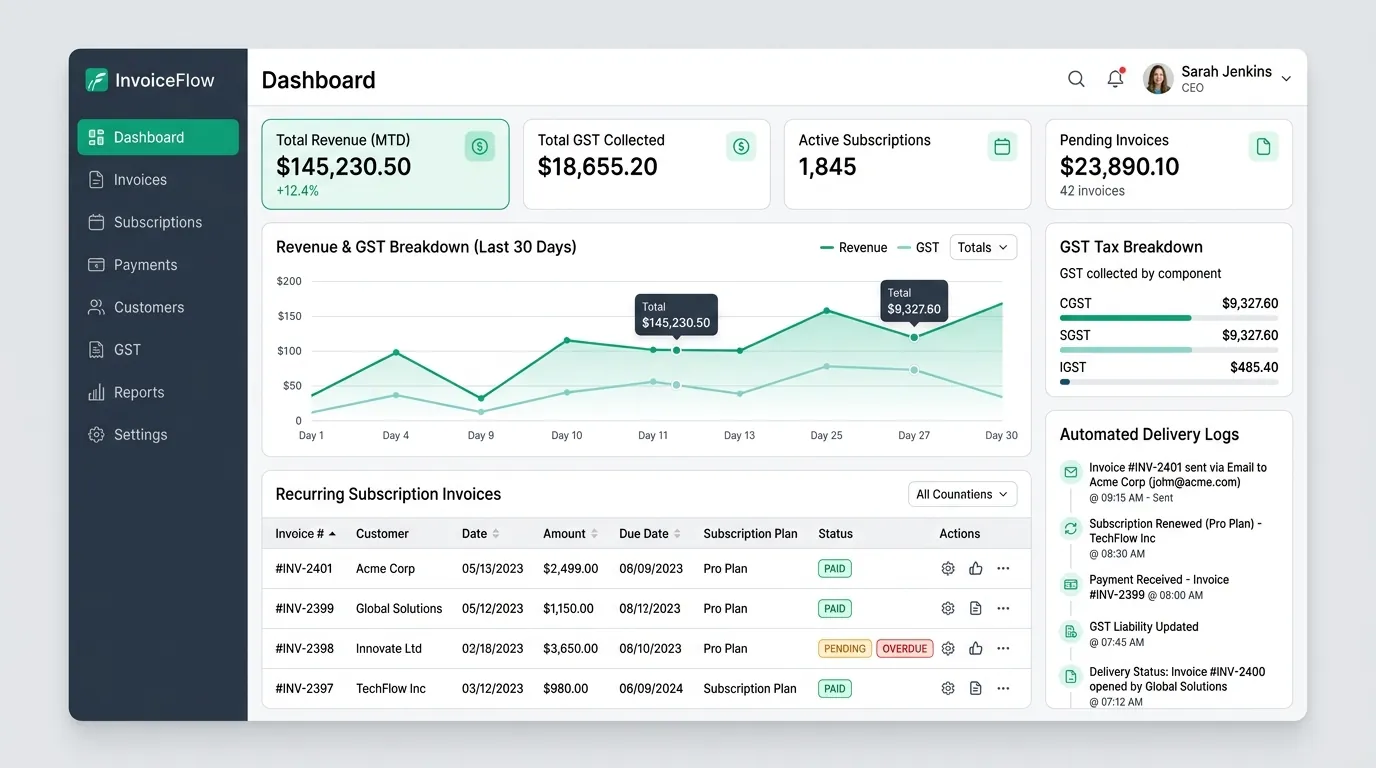
Task: Click Sarah Jenkins profile avatar
Action: click(x=1158, y=79)
